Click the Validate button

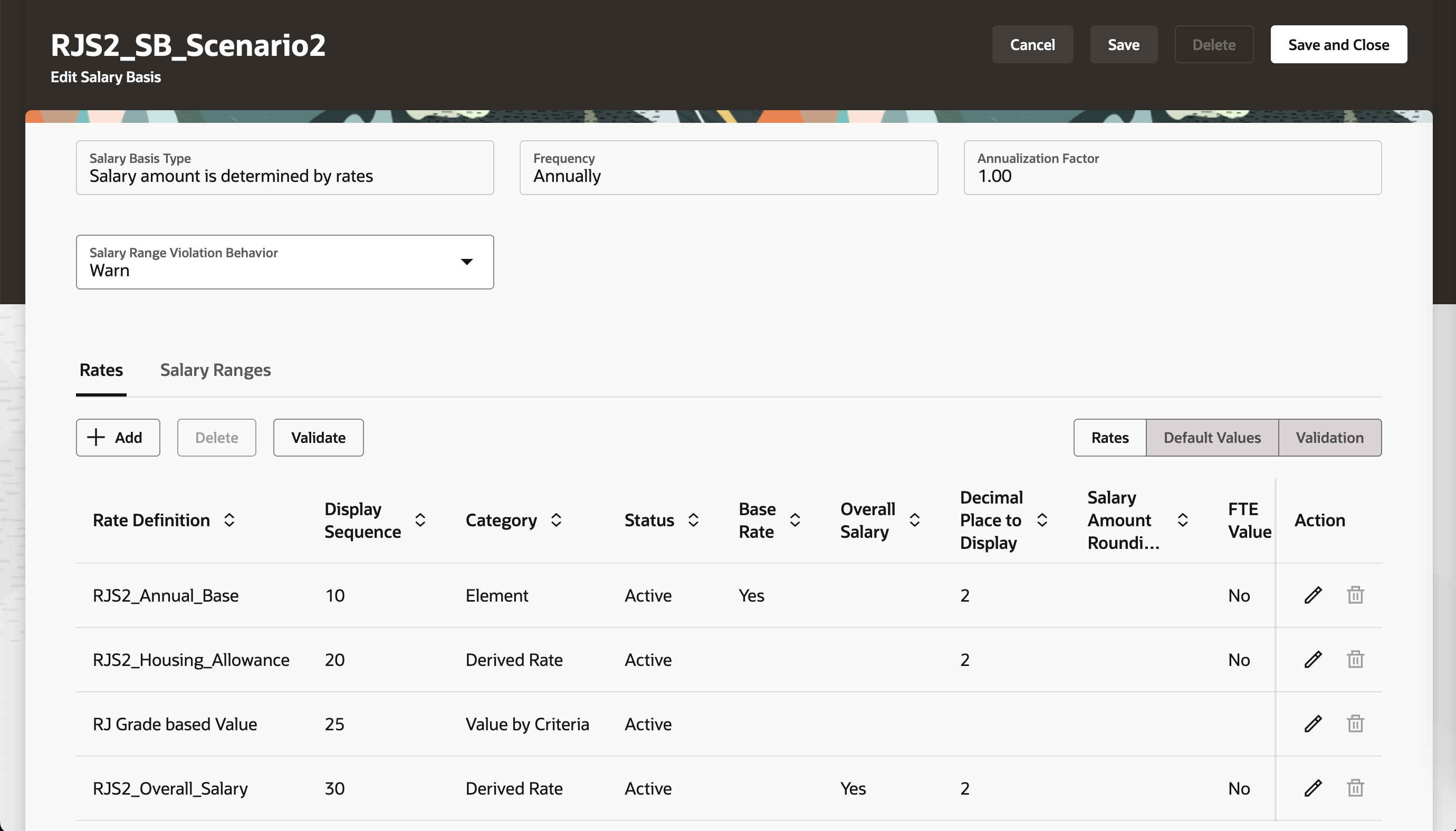coord(318,438)
